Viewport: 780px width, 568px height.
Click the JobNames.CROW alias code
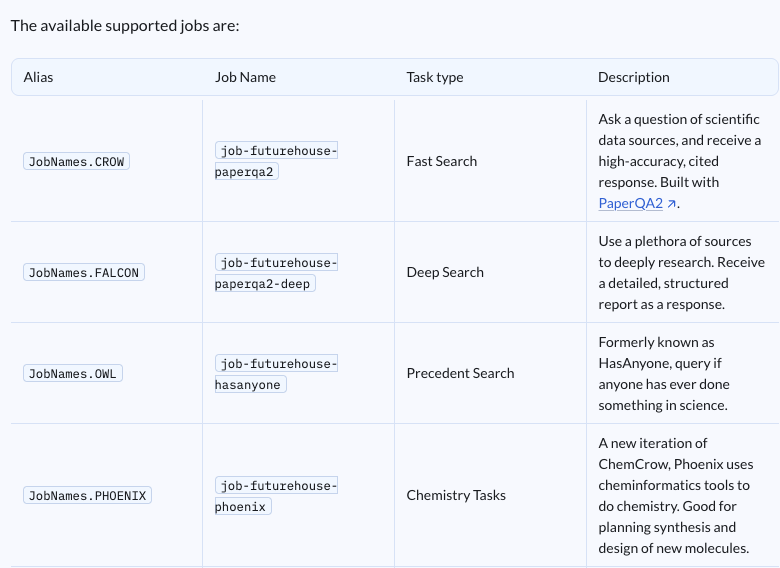click(76, 162)
